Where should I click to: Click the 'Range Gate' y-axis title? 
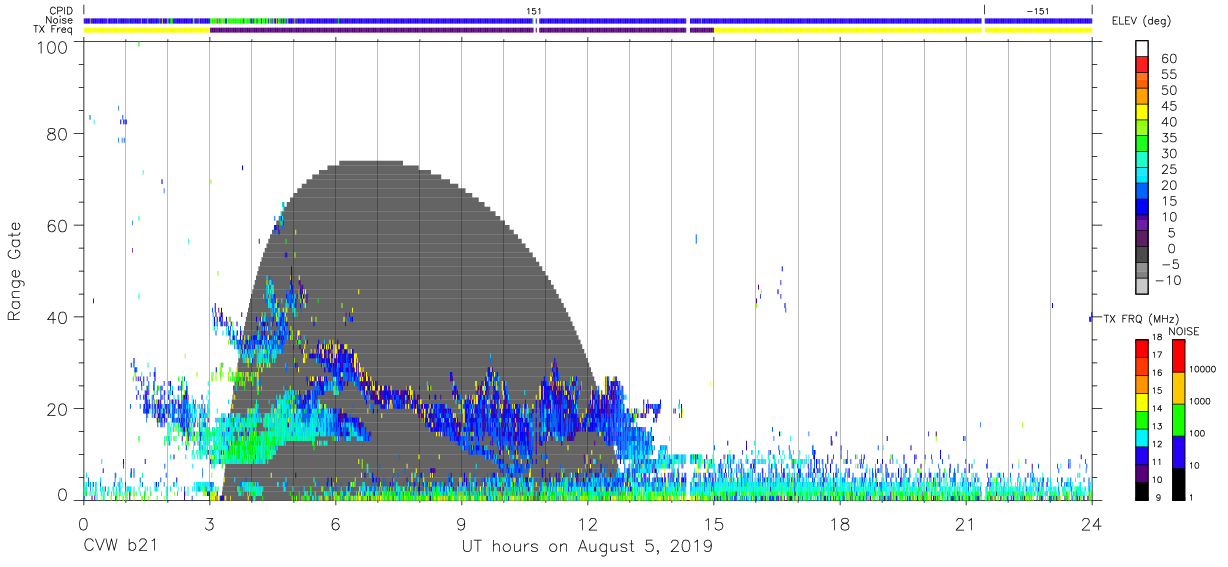click(15, 270)
